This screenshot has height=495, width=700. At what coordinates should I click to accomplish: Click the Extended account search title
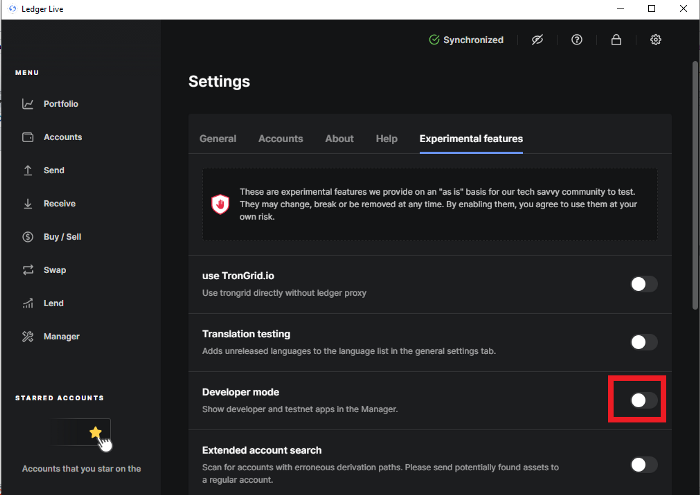[262, 450]
